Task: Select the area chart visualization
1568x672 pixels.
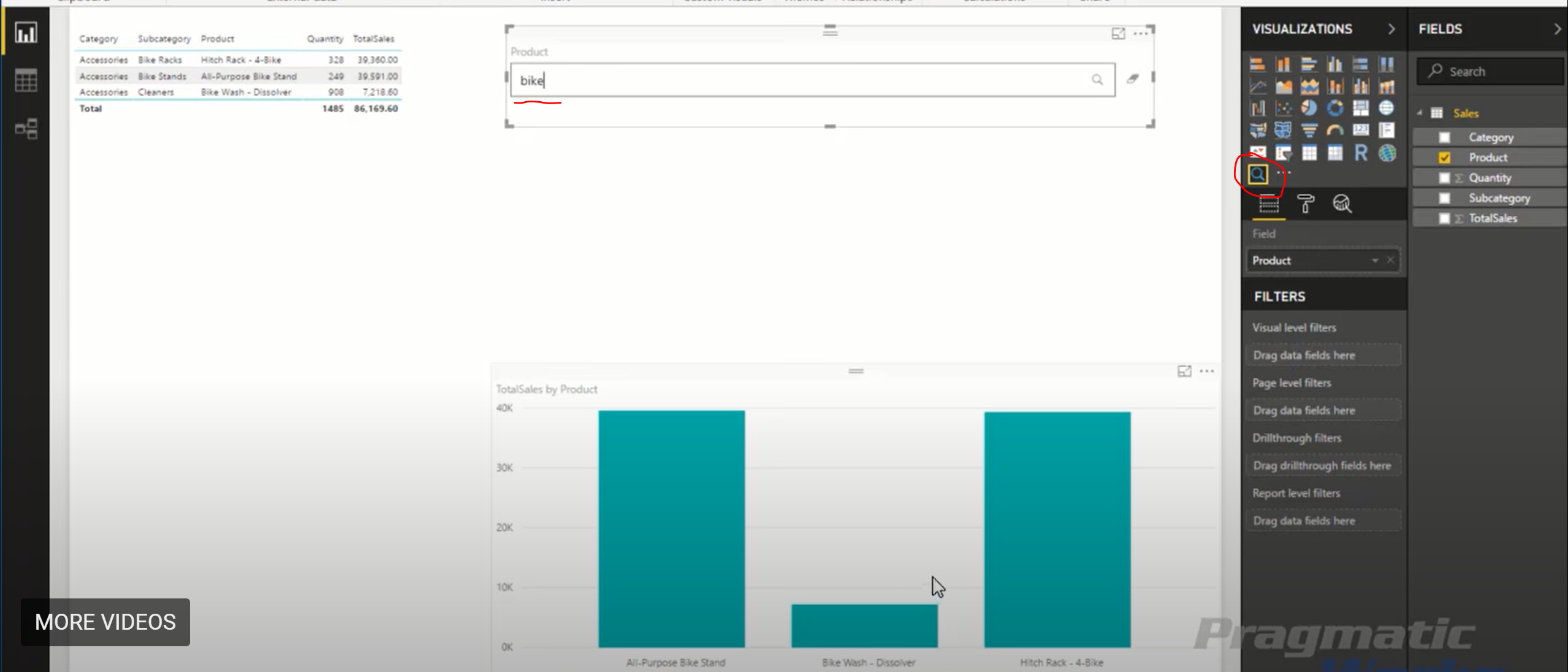Action: (1283, 86)
